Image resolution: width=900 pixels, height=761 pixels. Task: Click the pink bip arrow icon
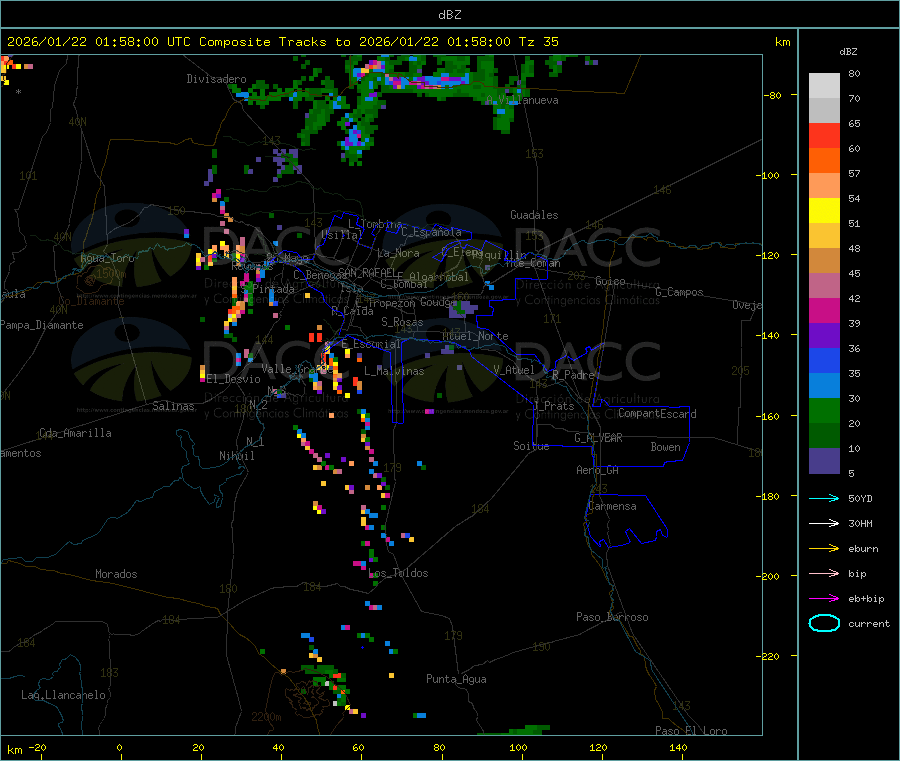(824, 573)
